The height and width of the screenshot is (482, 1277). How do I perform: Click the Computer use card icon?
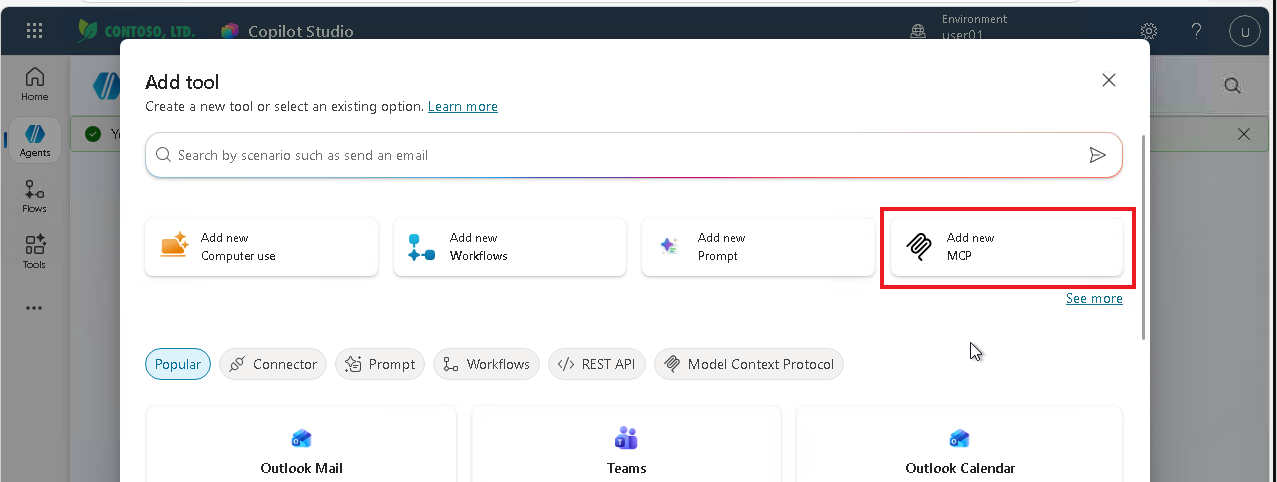174,246
